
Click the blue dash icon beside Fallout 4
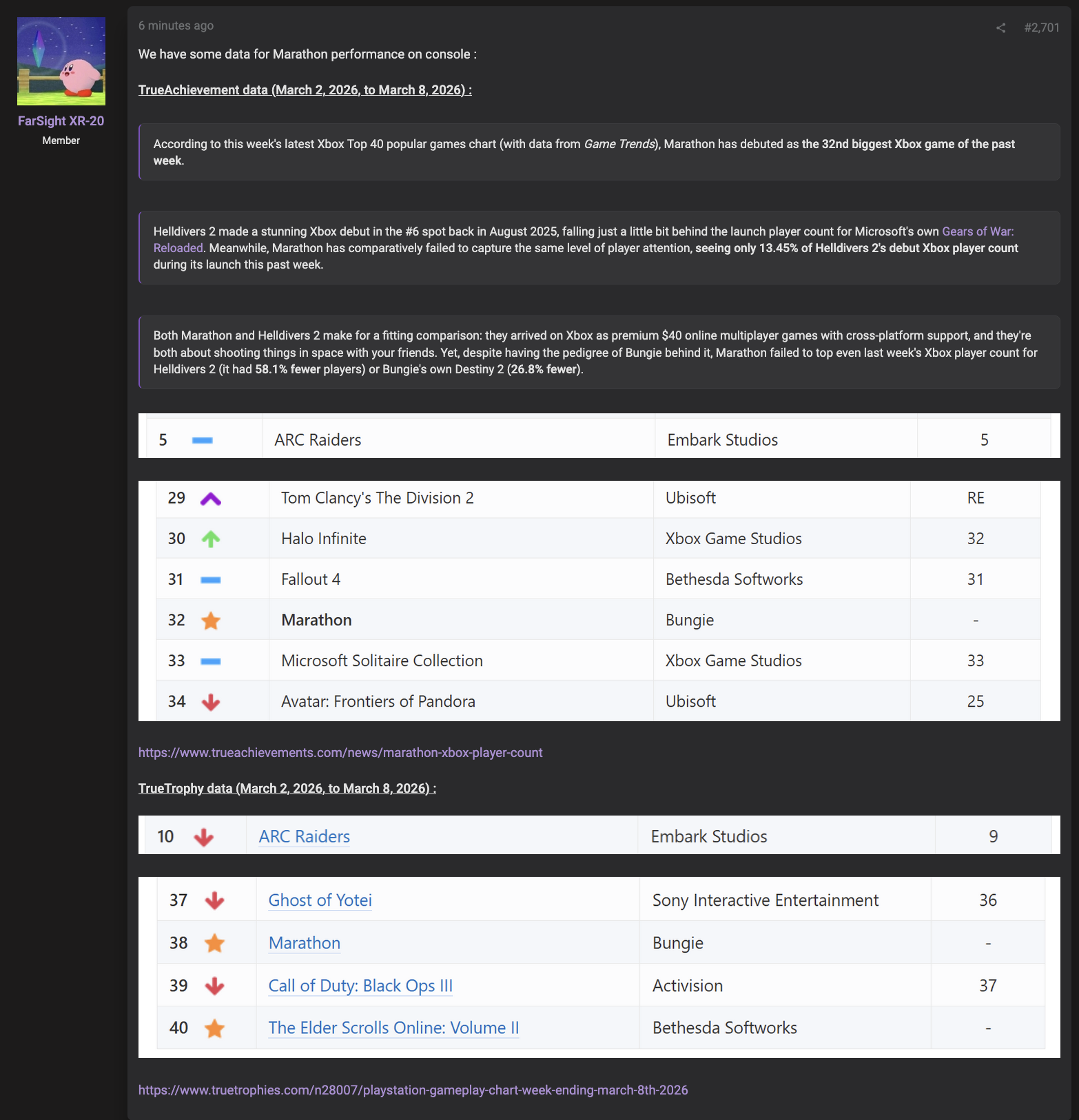[211, 580]
